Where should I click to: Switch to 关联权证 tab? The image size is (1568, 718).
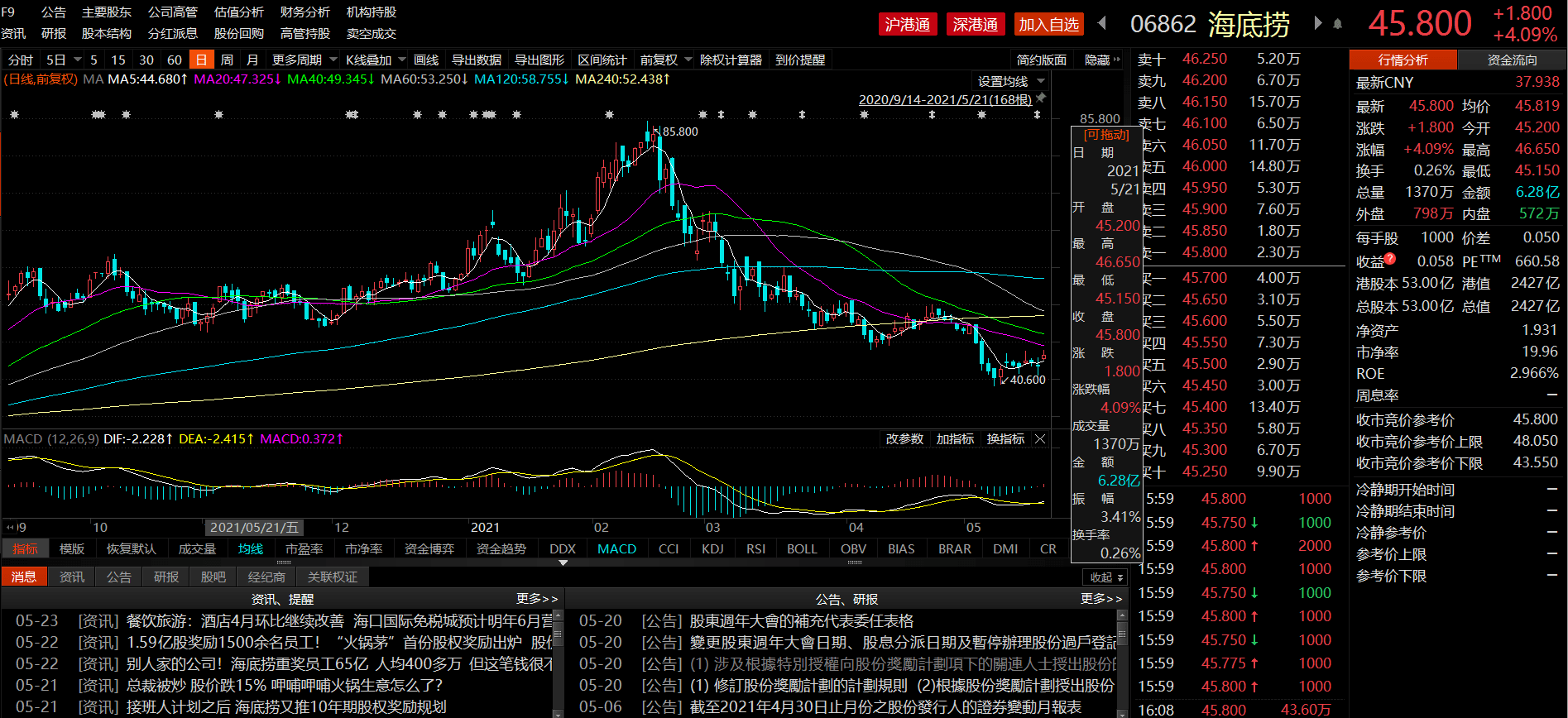click(333, 577)
